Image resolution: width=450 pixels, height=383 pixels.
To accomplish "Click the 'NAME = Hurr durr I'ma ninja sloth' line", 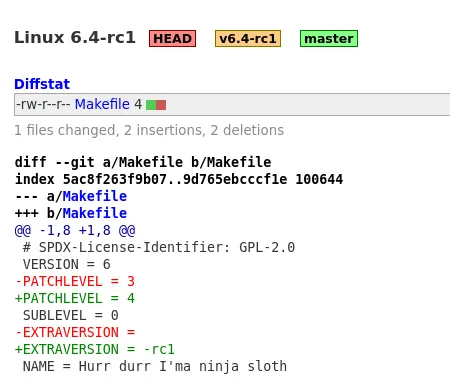I will (155, 366).
